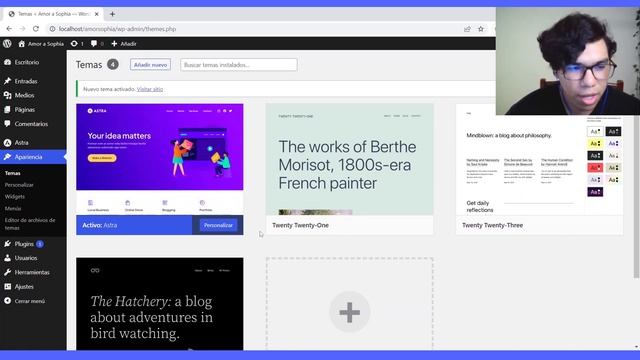Select the Temas submenu item

[13, 173]
